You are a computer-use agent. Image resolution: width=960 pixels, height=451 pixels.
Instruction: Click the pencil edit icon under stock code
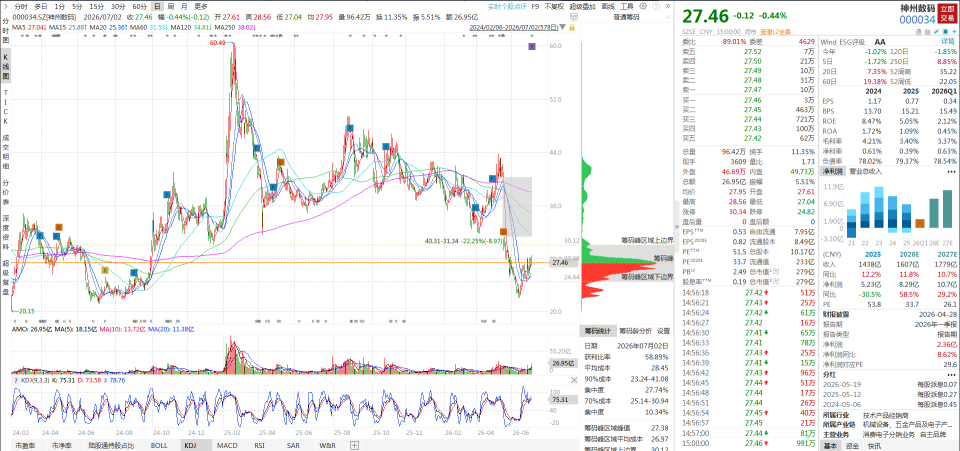click(x=937, y=31)
